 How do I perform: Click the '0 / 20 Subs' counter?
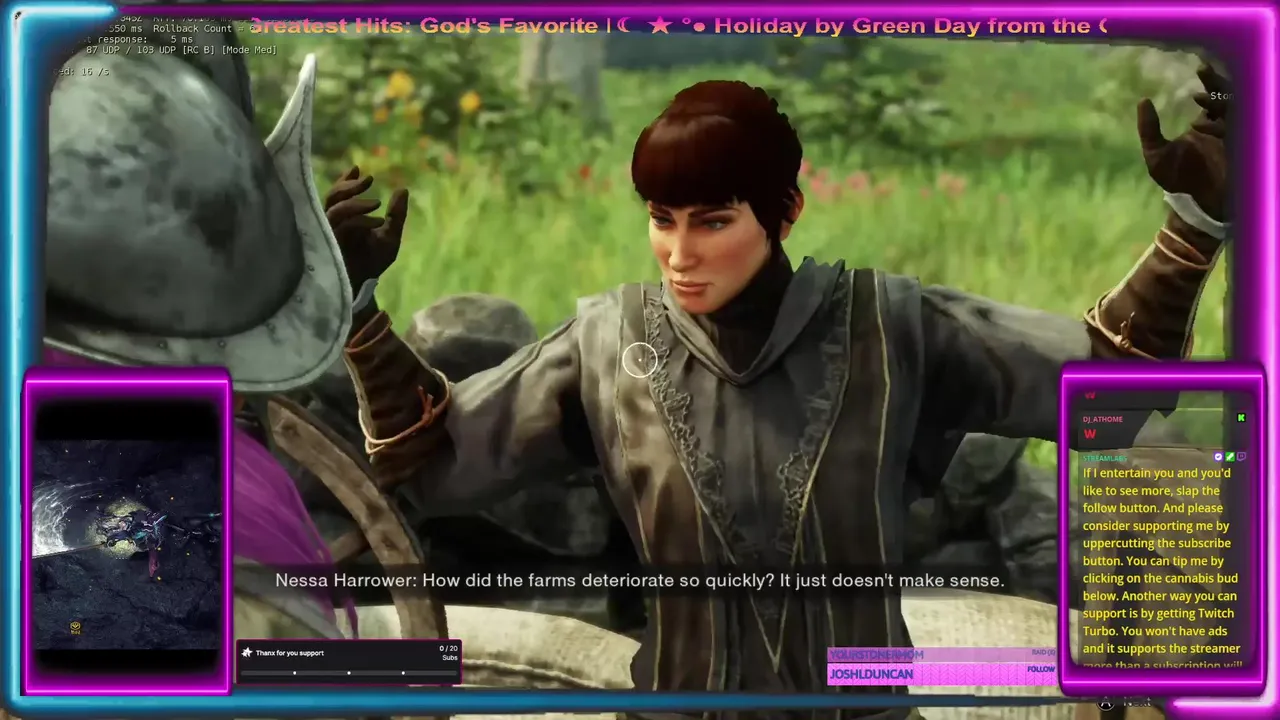pyautogui.click(x=448, y=653)
